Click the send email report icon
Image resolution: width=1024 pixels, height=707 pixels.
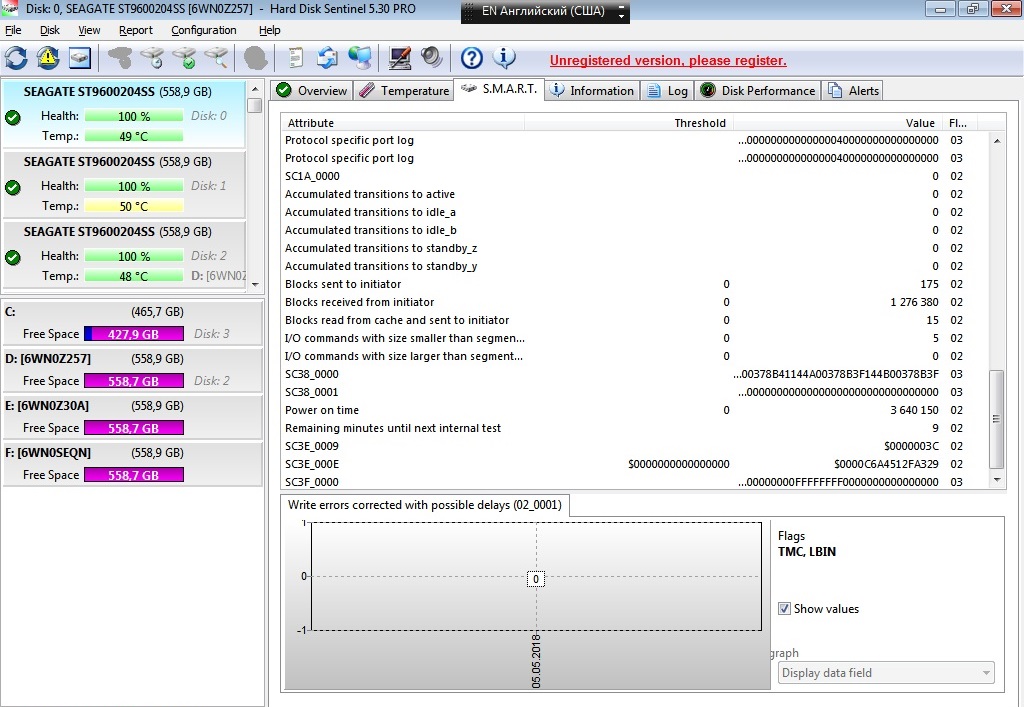pos(327,58)
